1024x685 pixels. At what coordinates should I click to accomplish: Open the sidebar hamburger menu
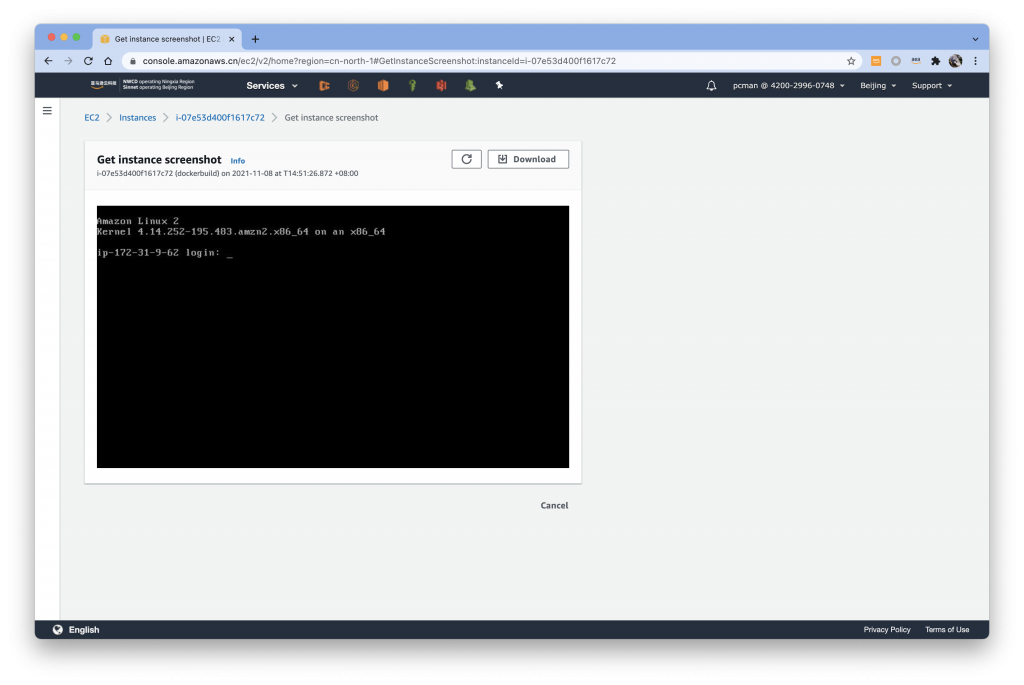(47, 110)
